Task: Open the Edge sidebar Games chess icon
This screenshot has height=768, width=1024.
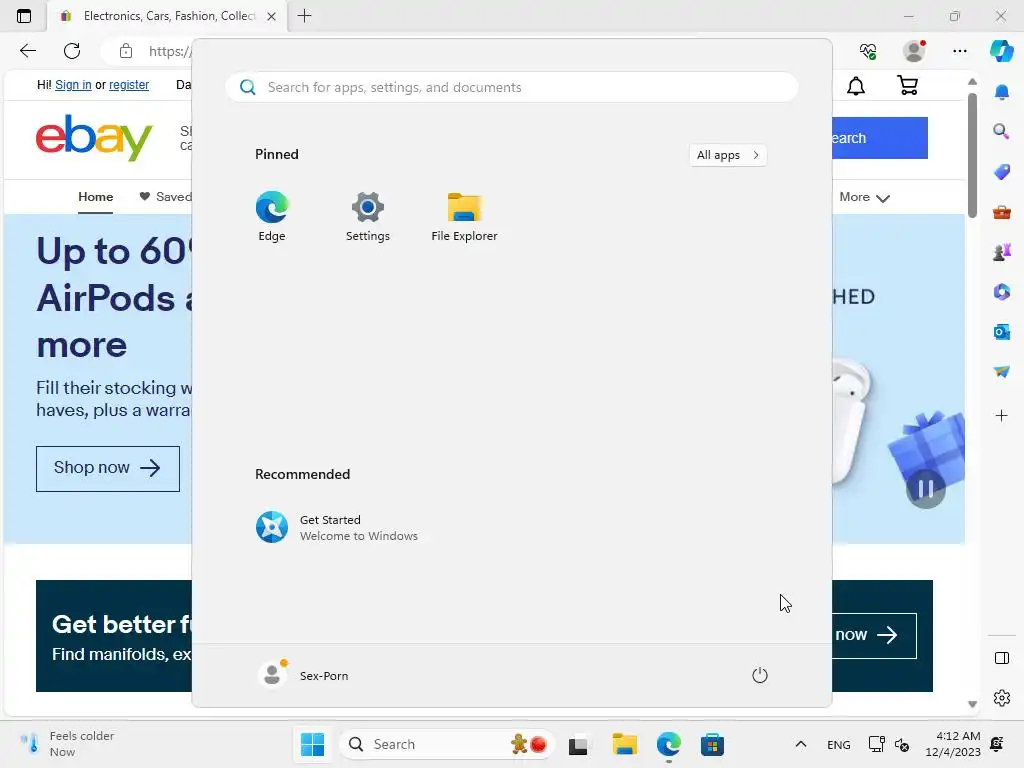Action: [1001, 252]
